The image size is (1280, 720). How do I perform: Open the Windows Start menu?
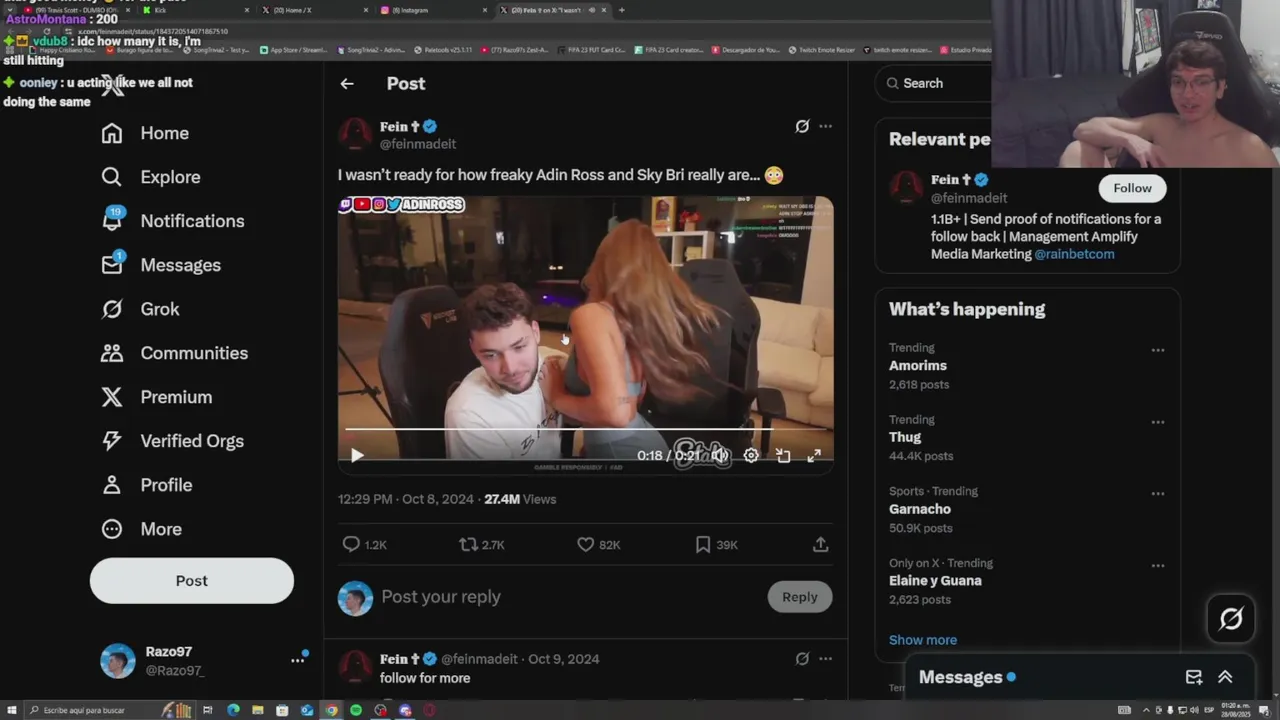click(11, 710)
